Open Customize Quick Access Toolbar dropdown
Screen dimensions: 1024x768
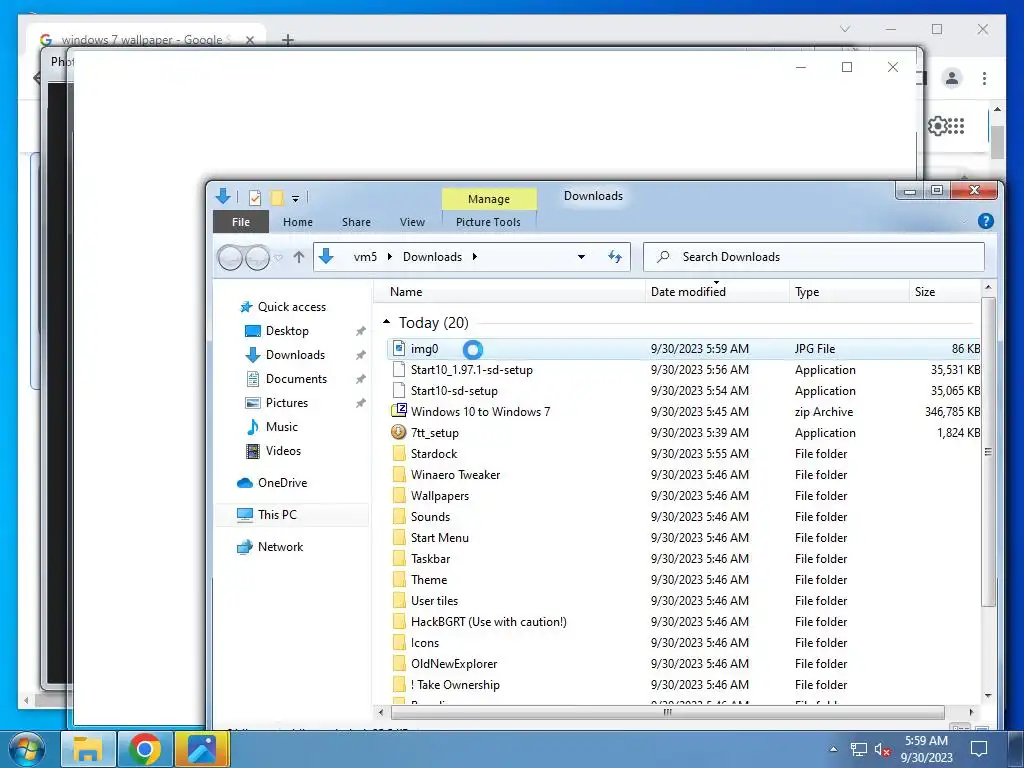tap(295, 198)
